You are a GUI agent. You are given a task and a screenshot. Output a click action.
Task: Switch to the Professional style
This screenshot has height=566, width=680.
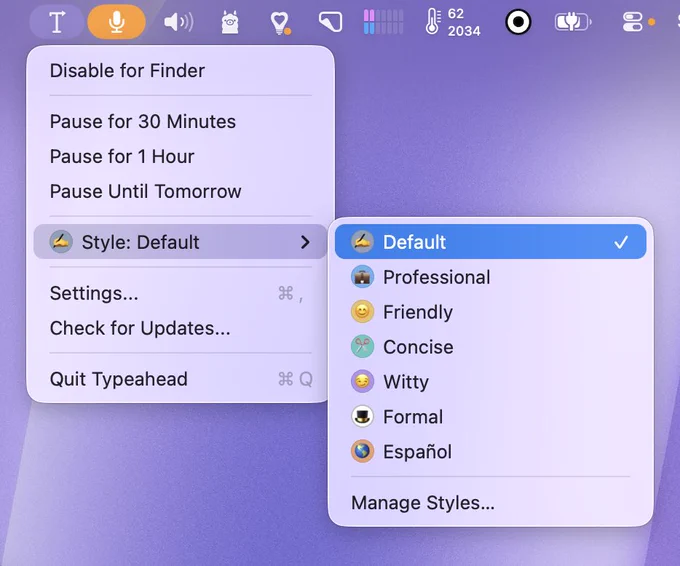tap(490, 277)
